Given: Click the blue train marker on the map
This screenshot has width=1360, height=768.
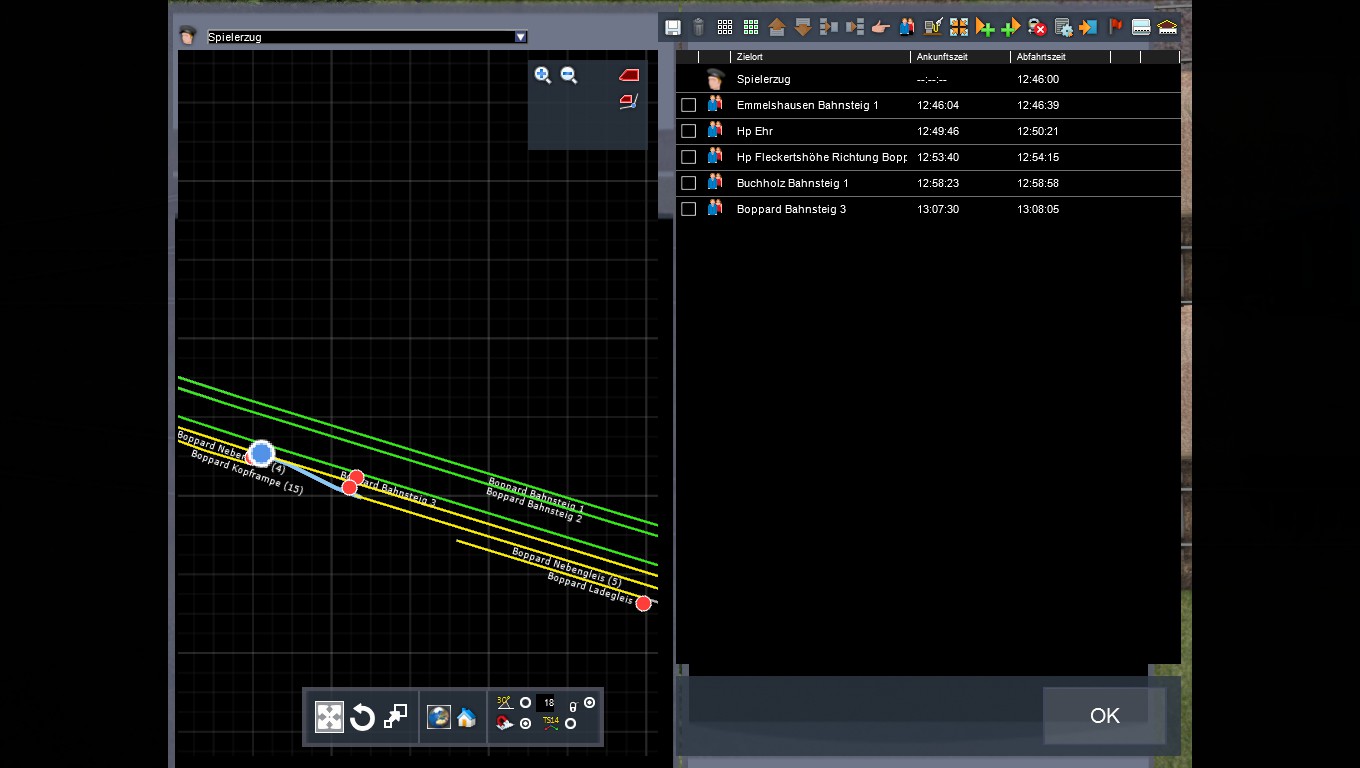Looking at the screenshot, I should [x=261, y=453].
